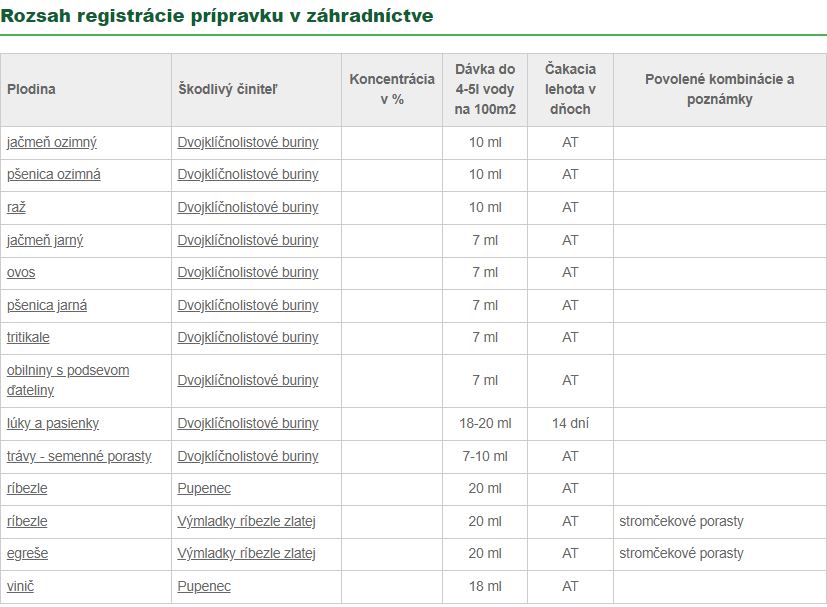Viewport: 827px width, 607px height.
Task: Open the jačmeň ozimný crop link
Action: point(52,143)
